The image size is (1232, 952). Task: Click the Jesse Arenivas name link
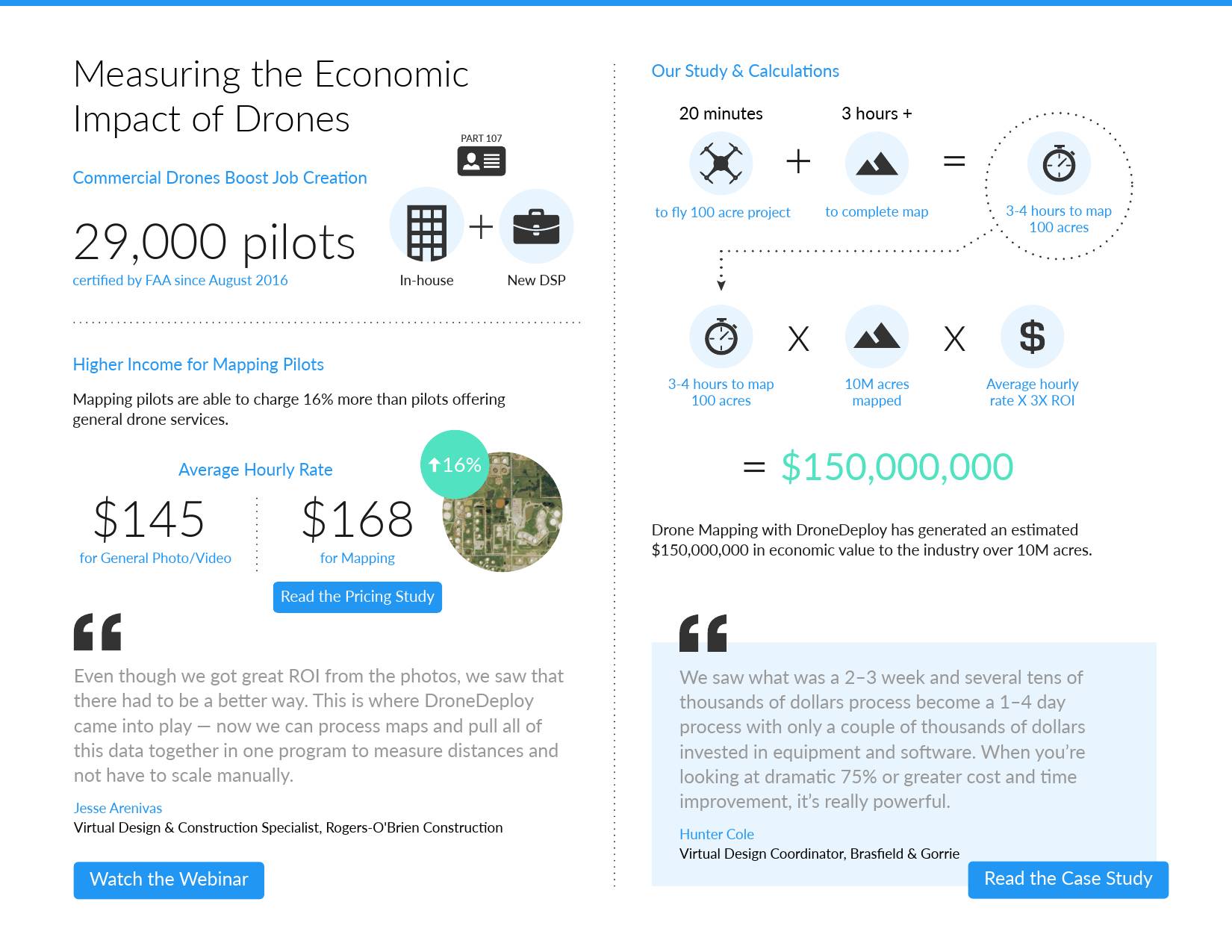click(118, 808)
